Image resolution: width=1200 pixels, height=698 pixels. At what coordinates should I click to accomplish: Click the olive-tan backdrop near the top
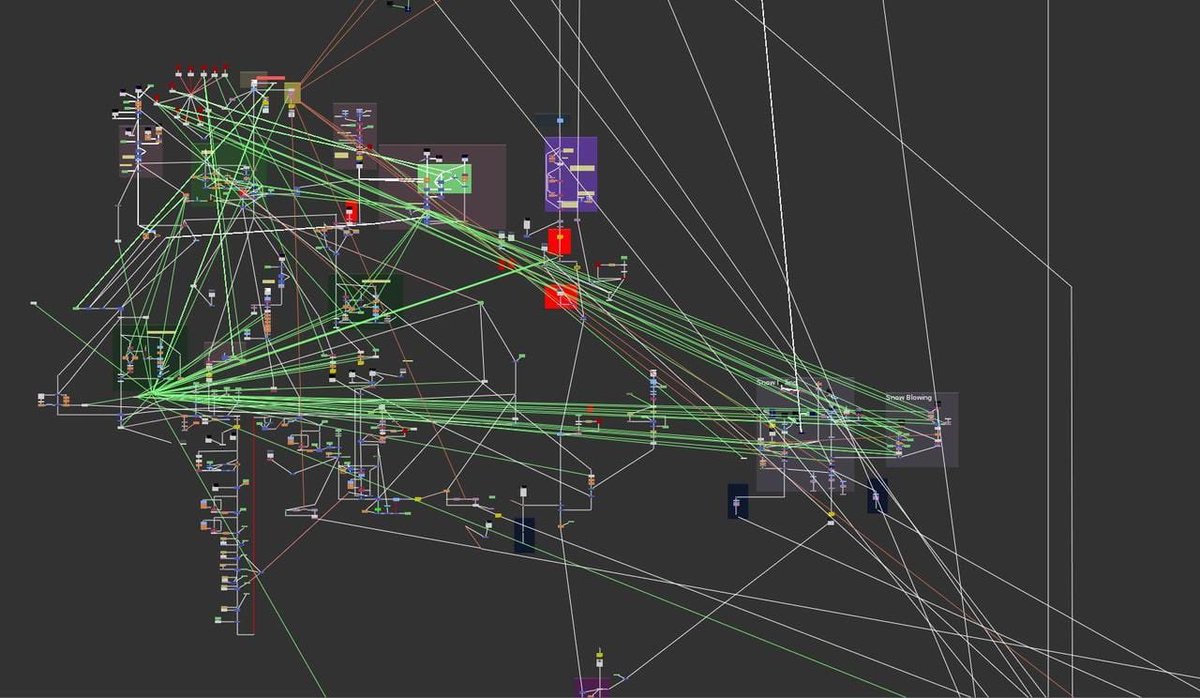[292, 94]
